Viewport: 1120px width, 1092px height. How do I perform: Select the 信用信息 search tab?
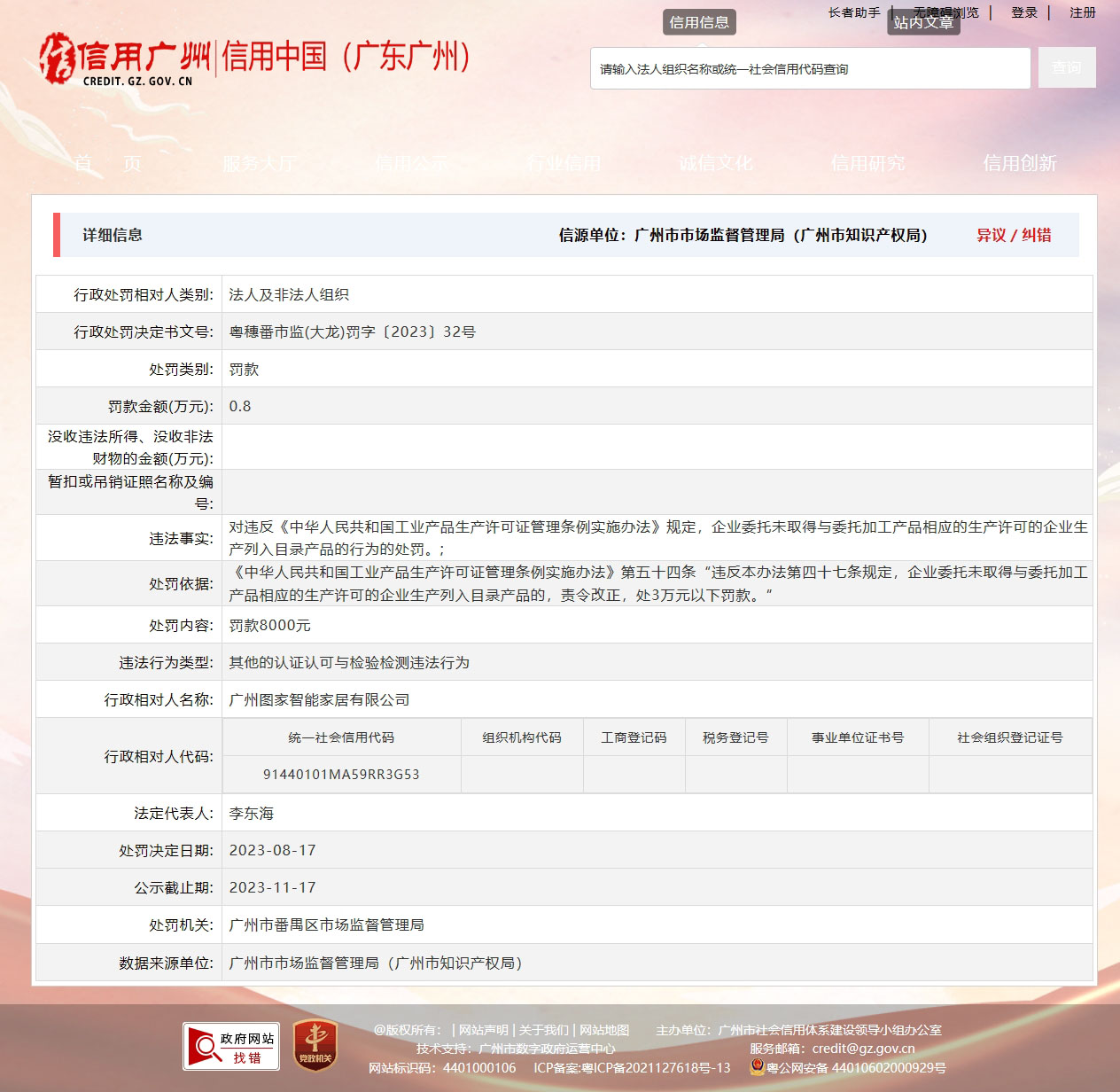(x=699, y=22)
